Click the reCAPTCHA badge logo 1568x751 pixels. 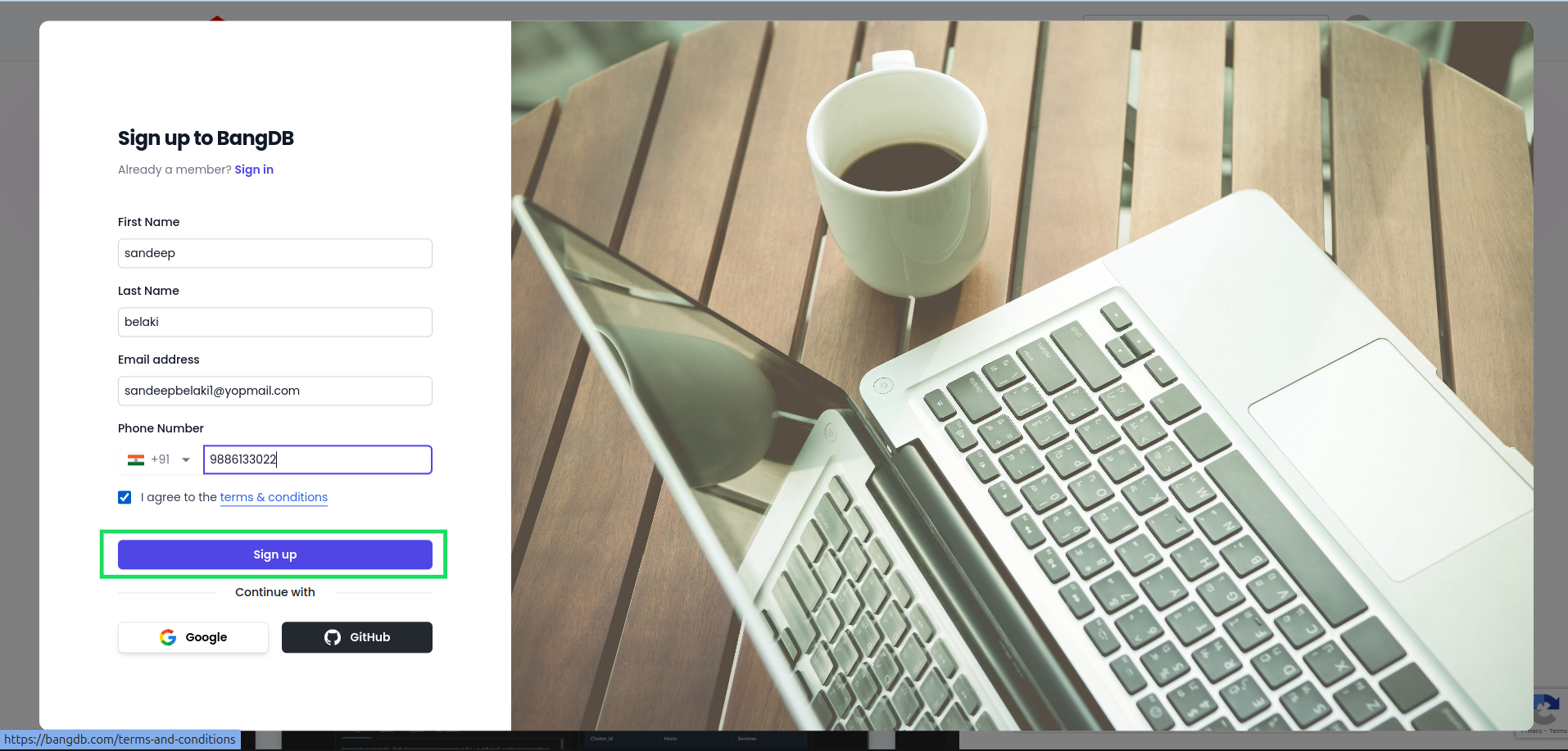pyautogui.click(x=1546, y=708)
